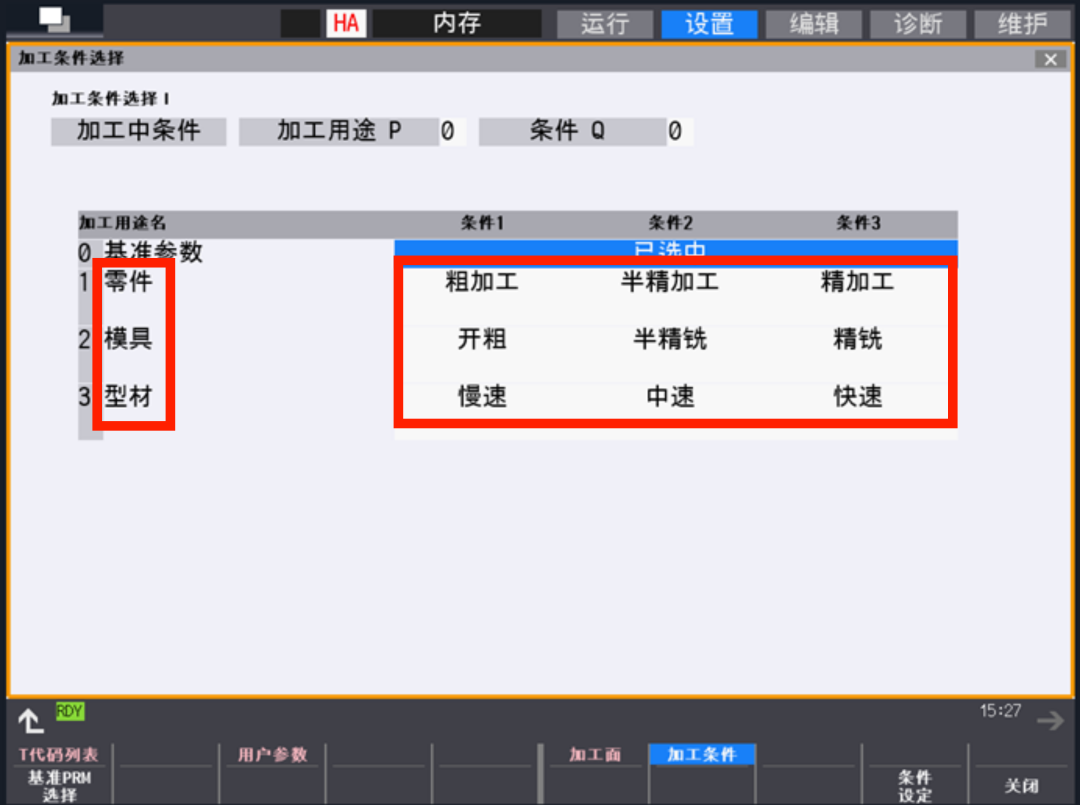Open the 编辑 tab
The image size is (1080, 805).
tap(814, 24)
